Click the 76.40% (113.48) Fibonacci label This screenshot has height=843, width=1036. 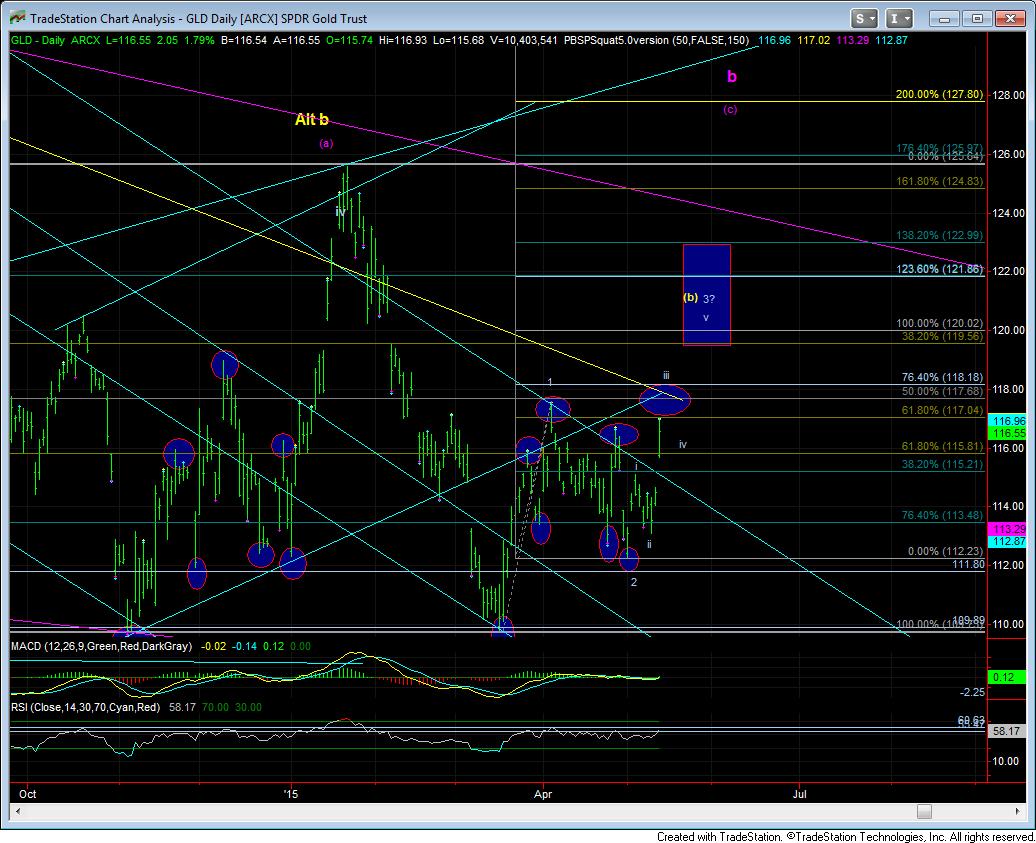point(942,515)
